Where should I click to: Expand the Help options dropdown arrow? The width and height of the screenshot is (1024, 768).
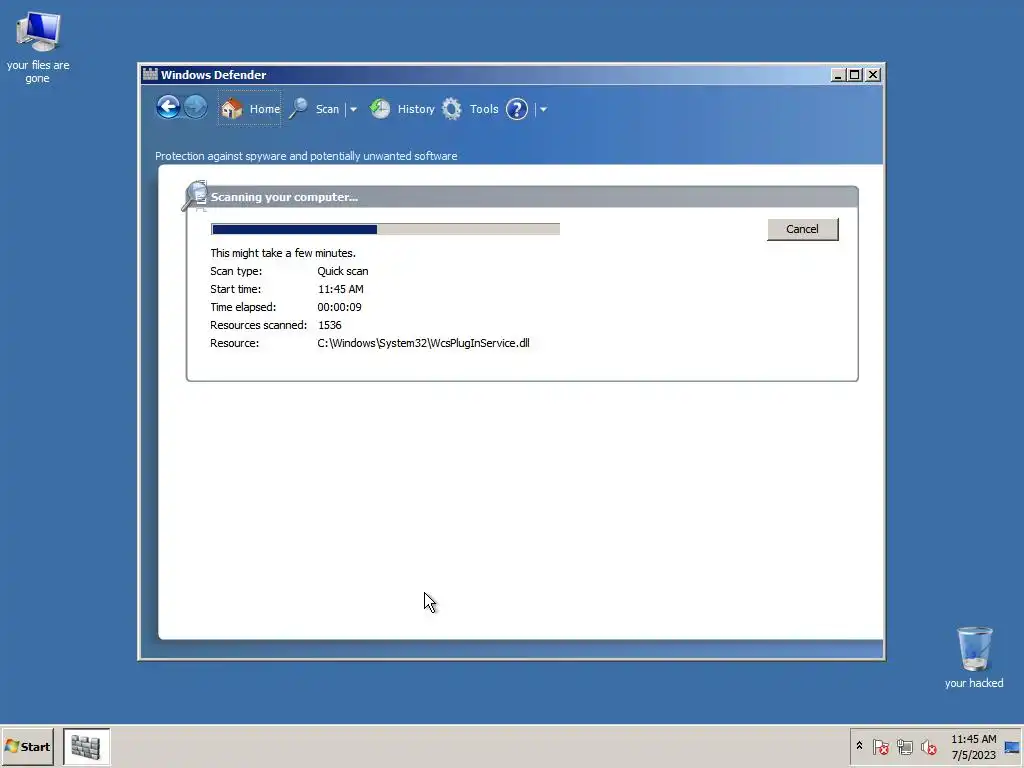coord(543,109)
